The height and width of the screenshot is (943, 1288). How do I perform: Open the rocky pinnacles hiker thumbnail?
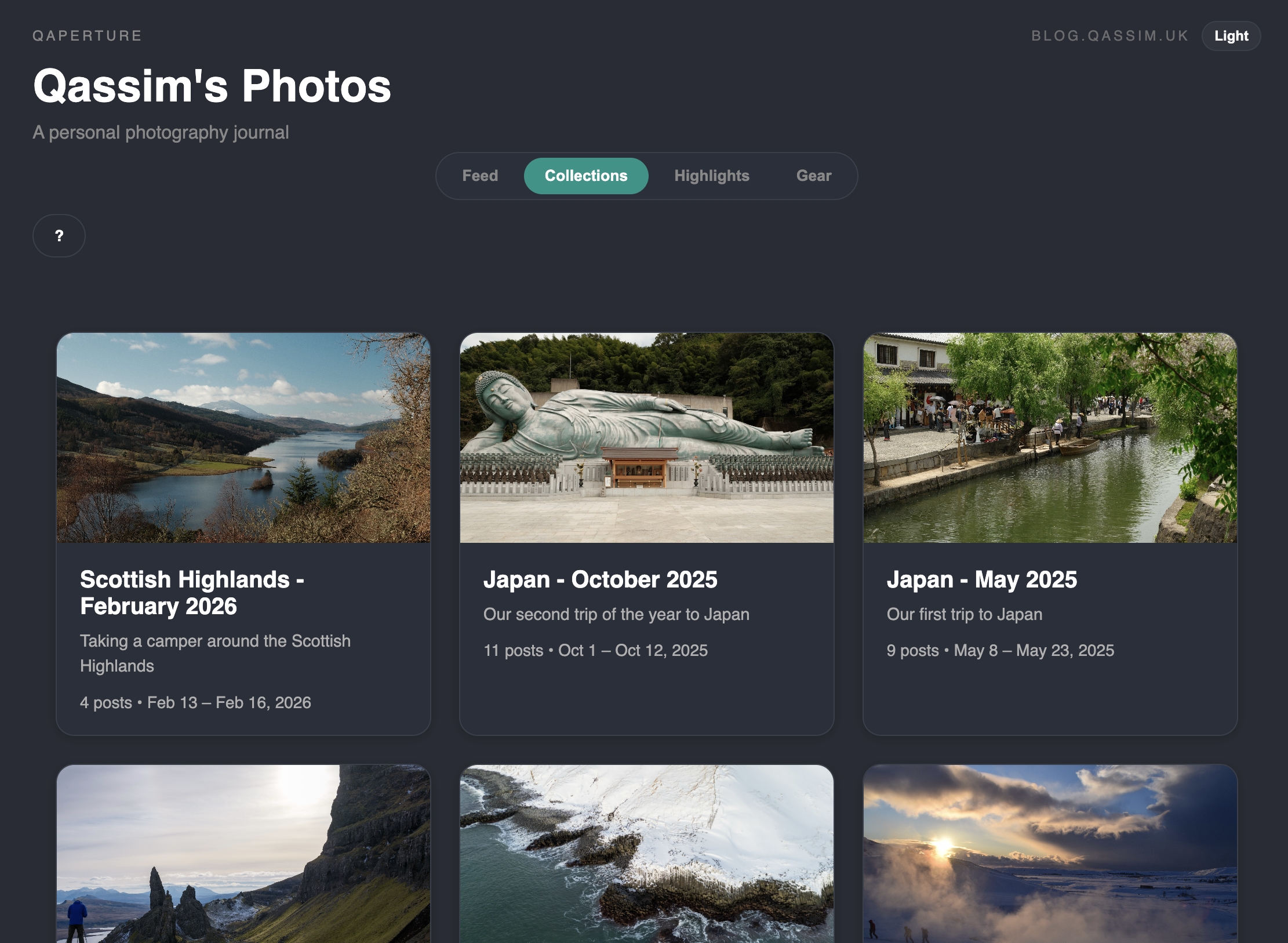click(243, 854)
